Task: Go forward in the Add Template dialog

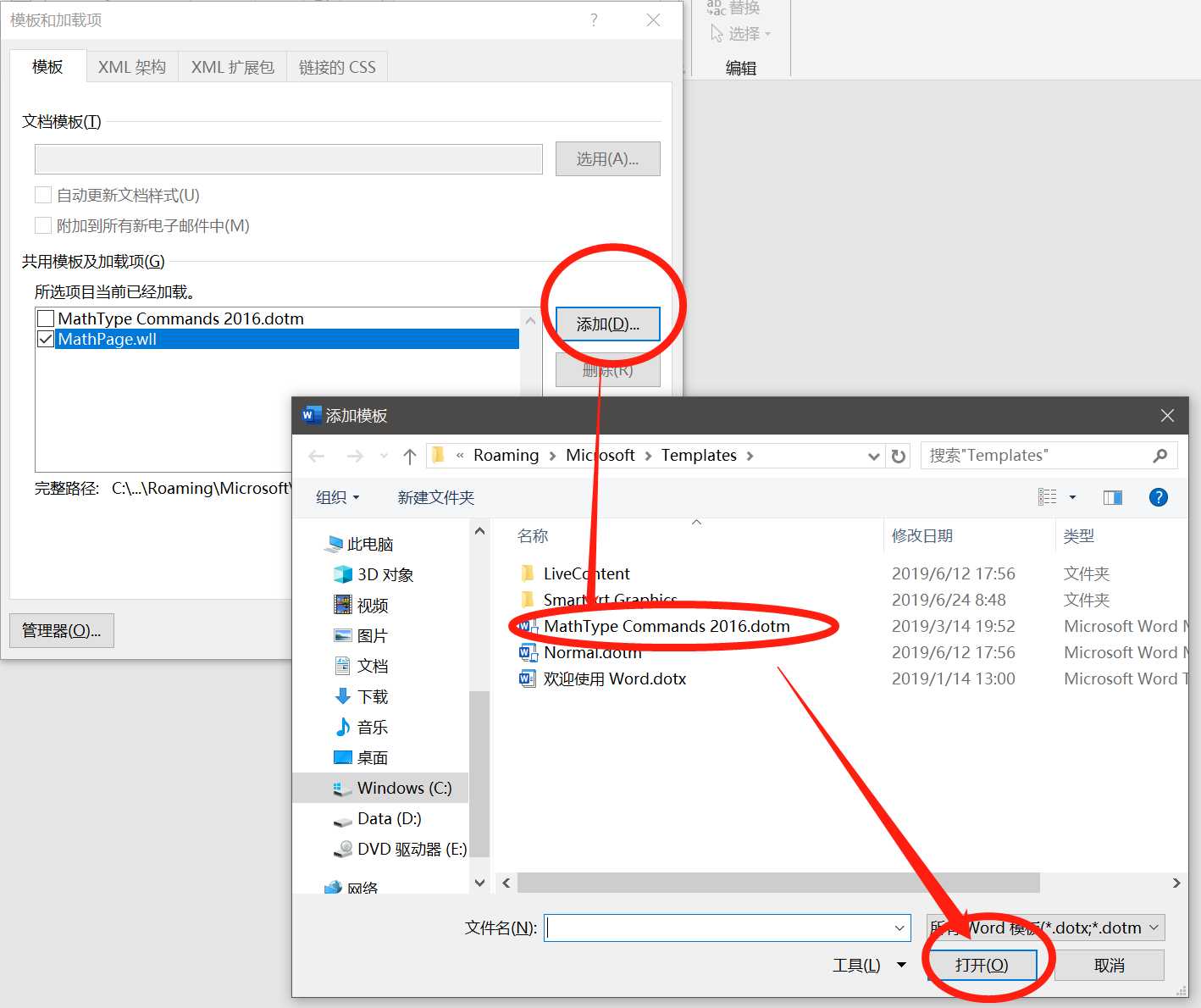Action: point(355,457)
